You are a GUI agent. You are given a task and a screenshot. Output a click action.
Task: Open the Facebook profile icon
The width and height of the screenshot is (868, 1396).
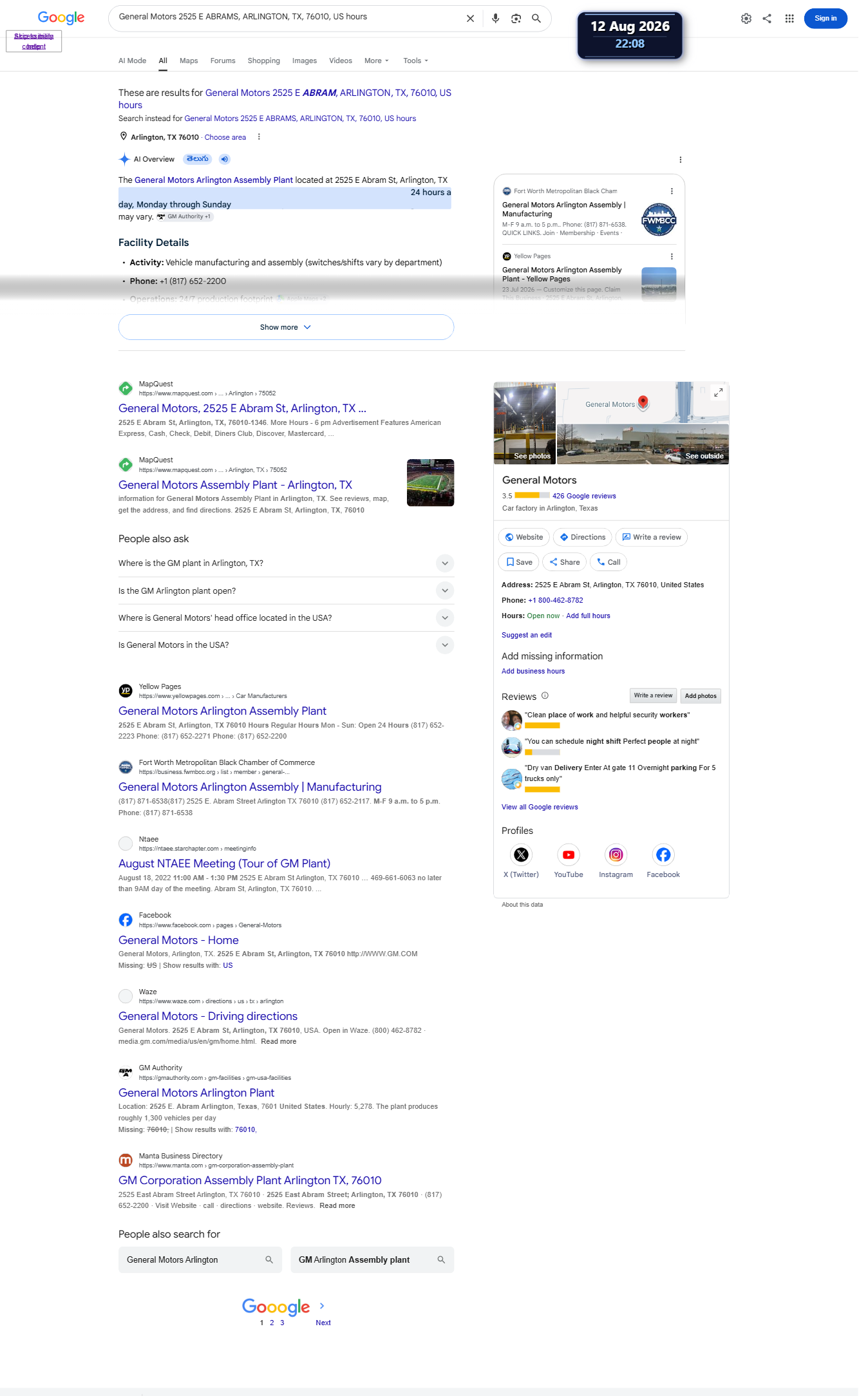click(x=663, y=854)
